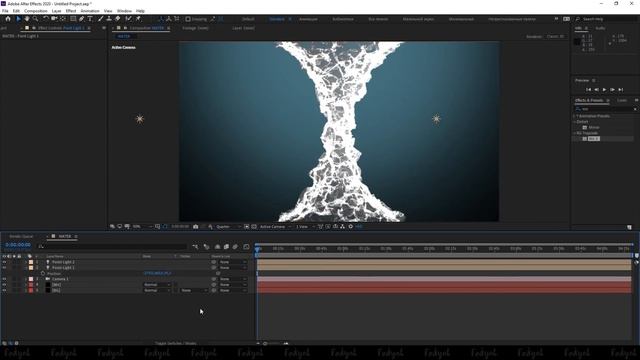Open the Composition menu

tap(36, 11)
